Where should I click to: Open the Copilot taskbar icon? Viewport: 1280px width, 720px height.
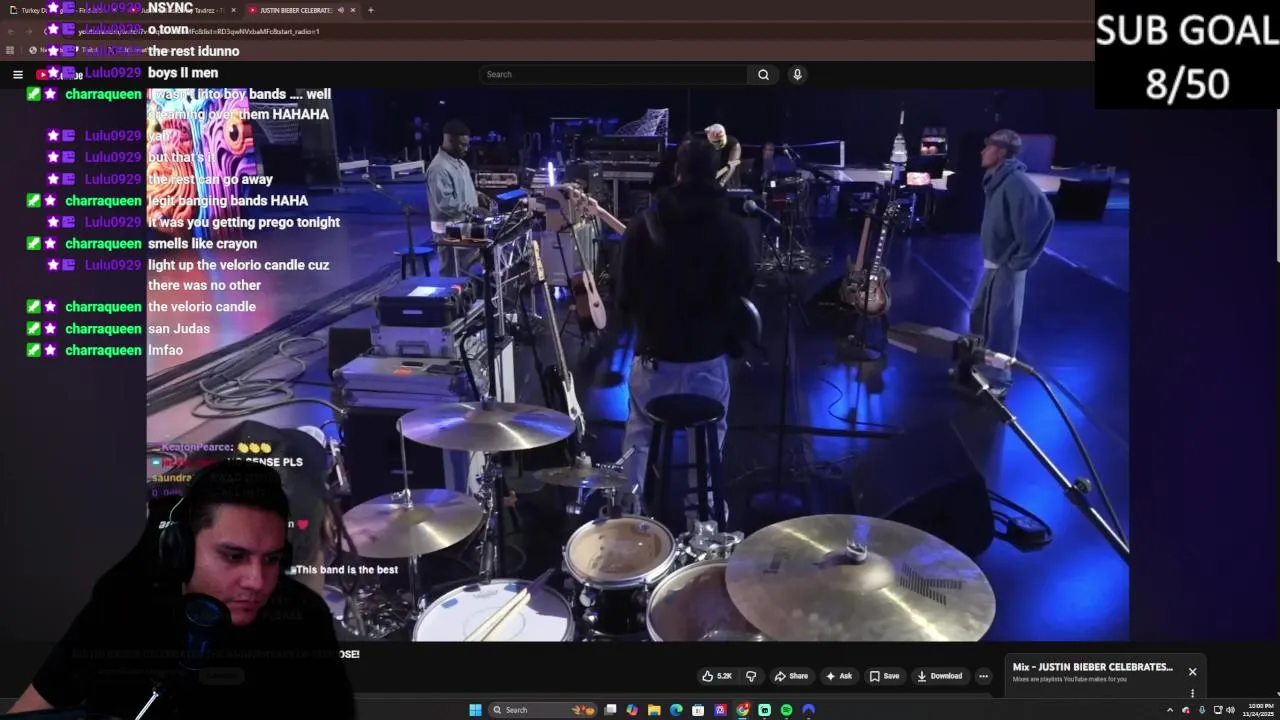[x=632, y=710]
